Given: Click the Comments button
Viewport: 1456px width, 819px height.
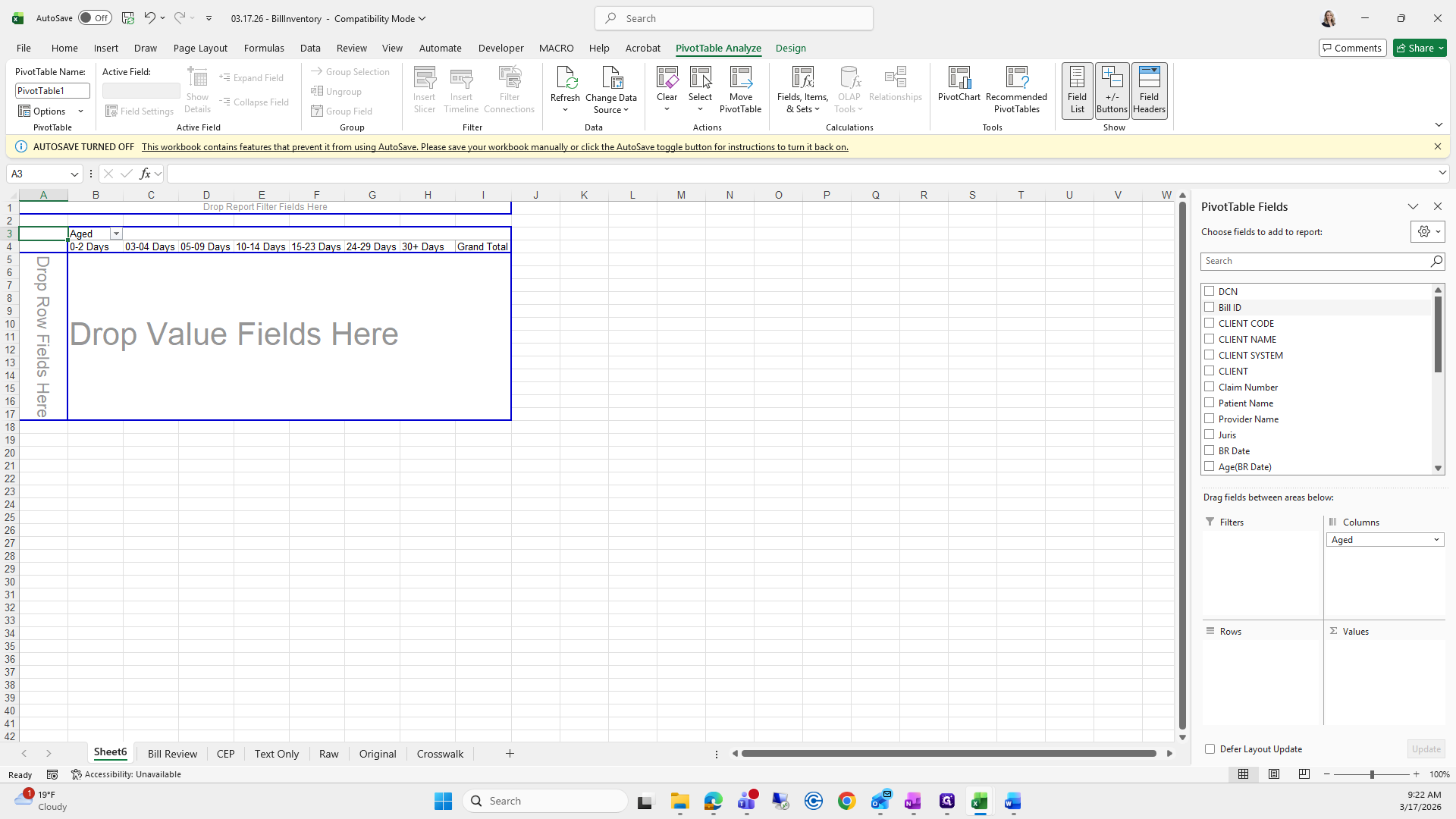Looking at the screenshot, I should point(1352,48).
